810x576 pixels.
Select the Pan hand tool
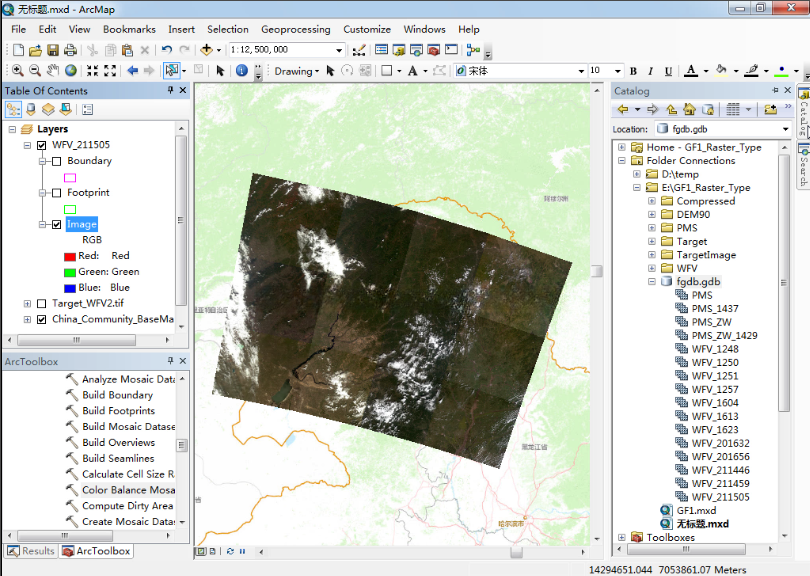click(x=53, y=71)
